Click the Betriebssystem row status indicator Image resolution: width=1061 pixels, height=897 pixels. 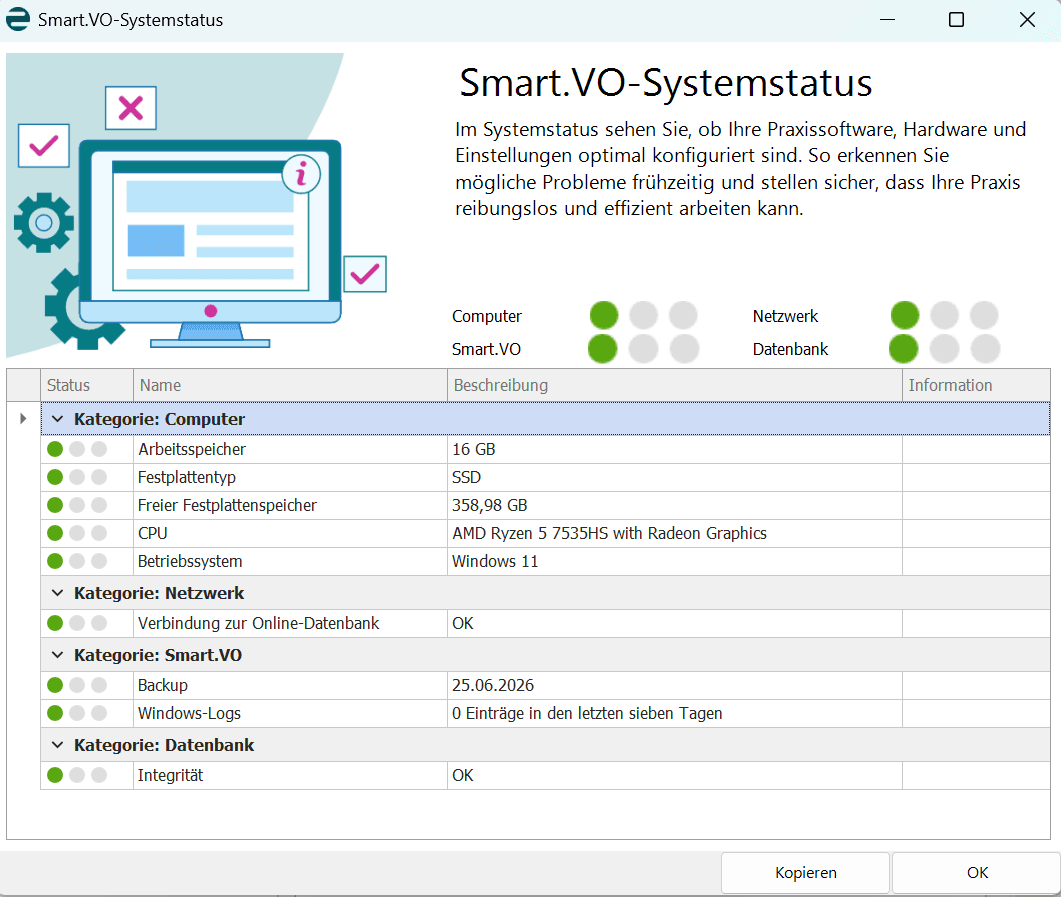pyautogui.click(x=77, y=561)
